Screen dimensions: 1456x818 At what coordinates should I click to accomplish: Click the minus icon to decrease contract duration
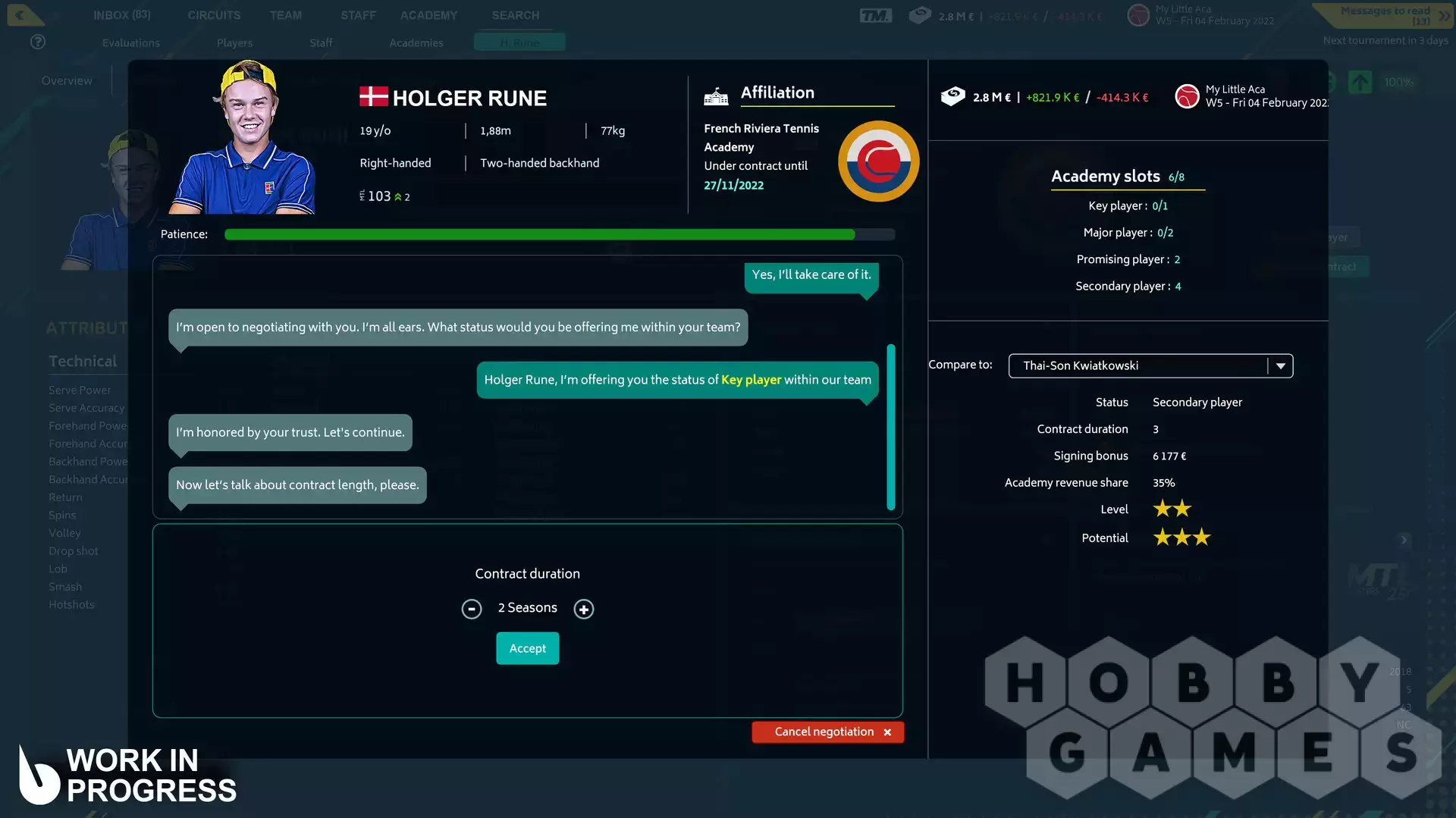[x=471, y=609]
